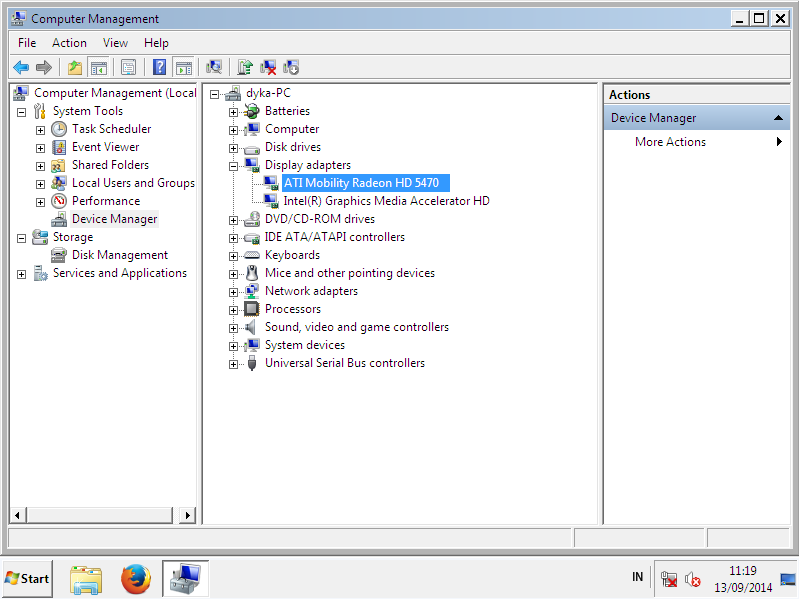Select Computer Management (Local) root
Screen dimensions: 799x599
(115, 93)
